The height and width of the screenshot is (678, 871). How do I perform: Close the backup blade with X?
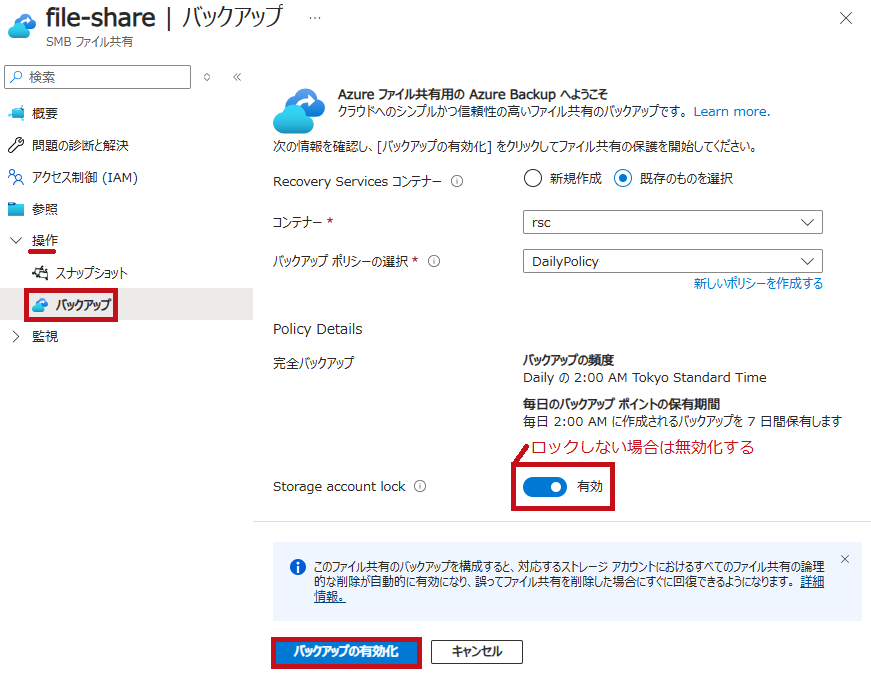(845, 18)
